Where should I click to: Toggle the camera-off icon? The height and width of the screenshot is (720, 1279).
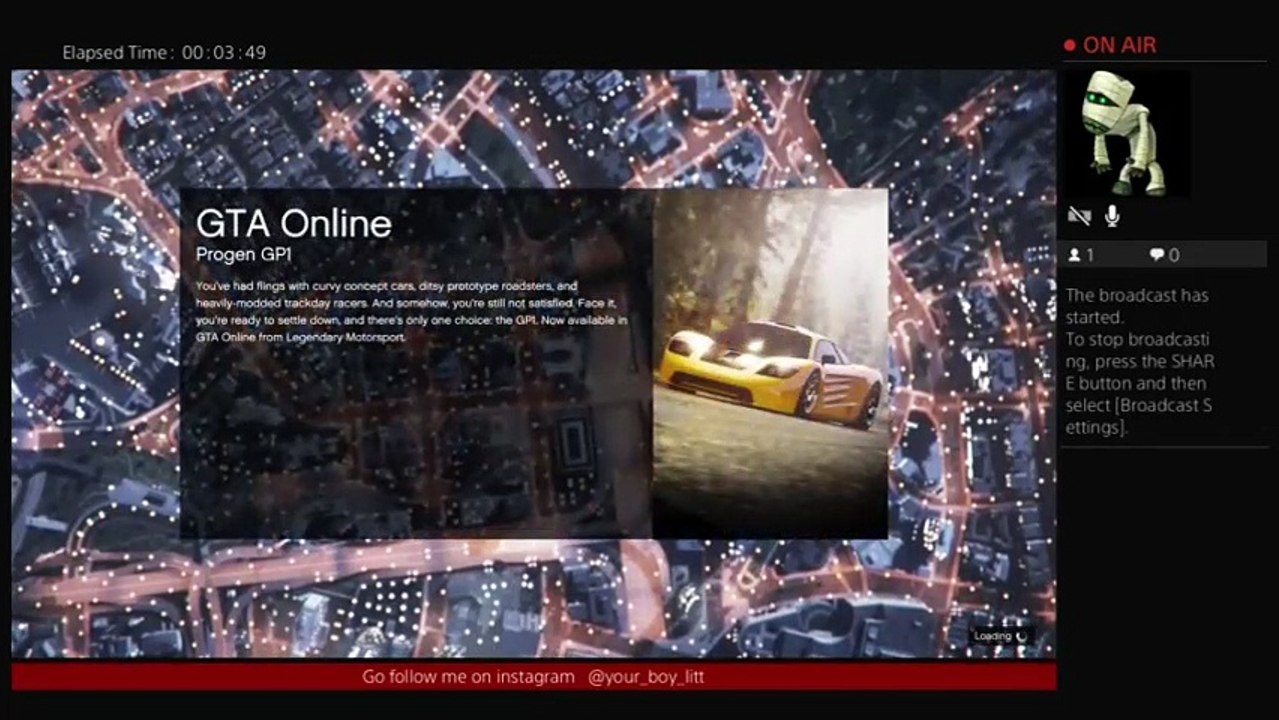1079,216
